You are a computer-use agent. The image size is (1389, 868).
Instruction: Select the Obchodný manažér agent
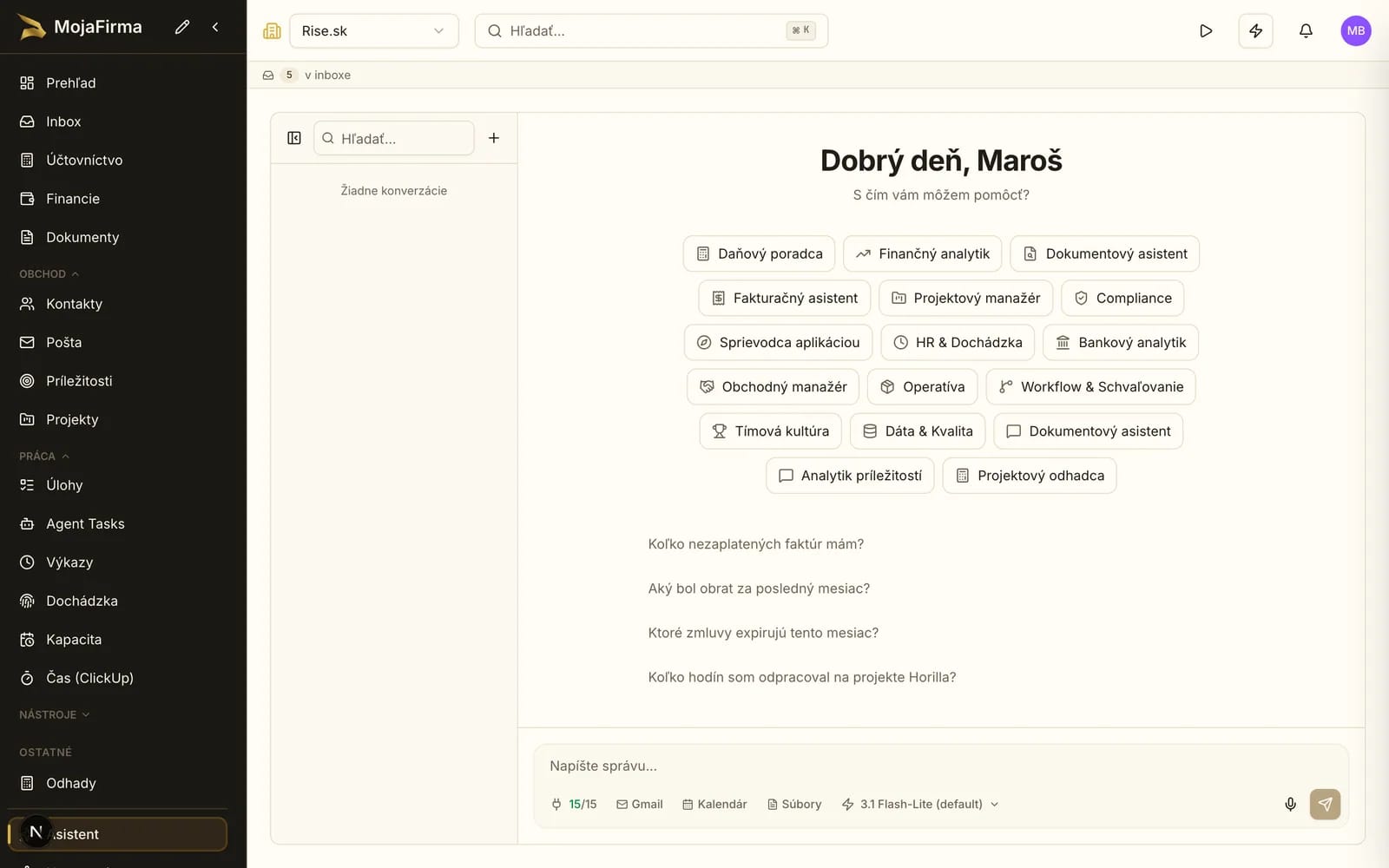coord(773,386)
